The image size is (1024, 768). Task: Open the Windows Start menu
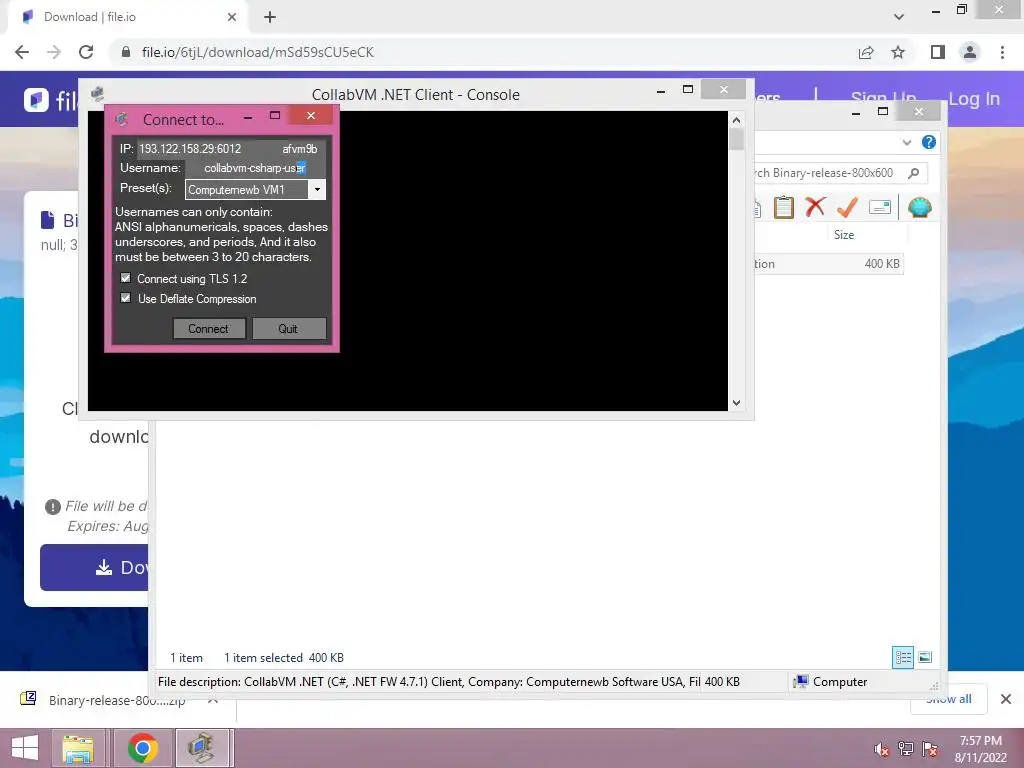pos(25,748)
